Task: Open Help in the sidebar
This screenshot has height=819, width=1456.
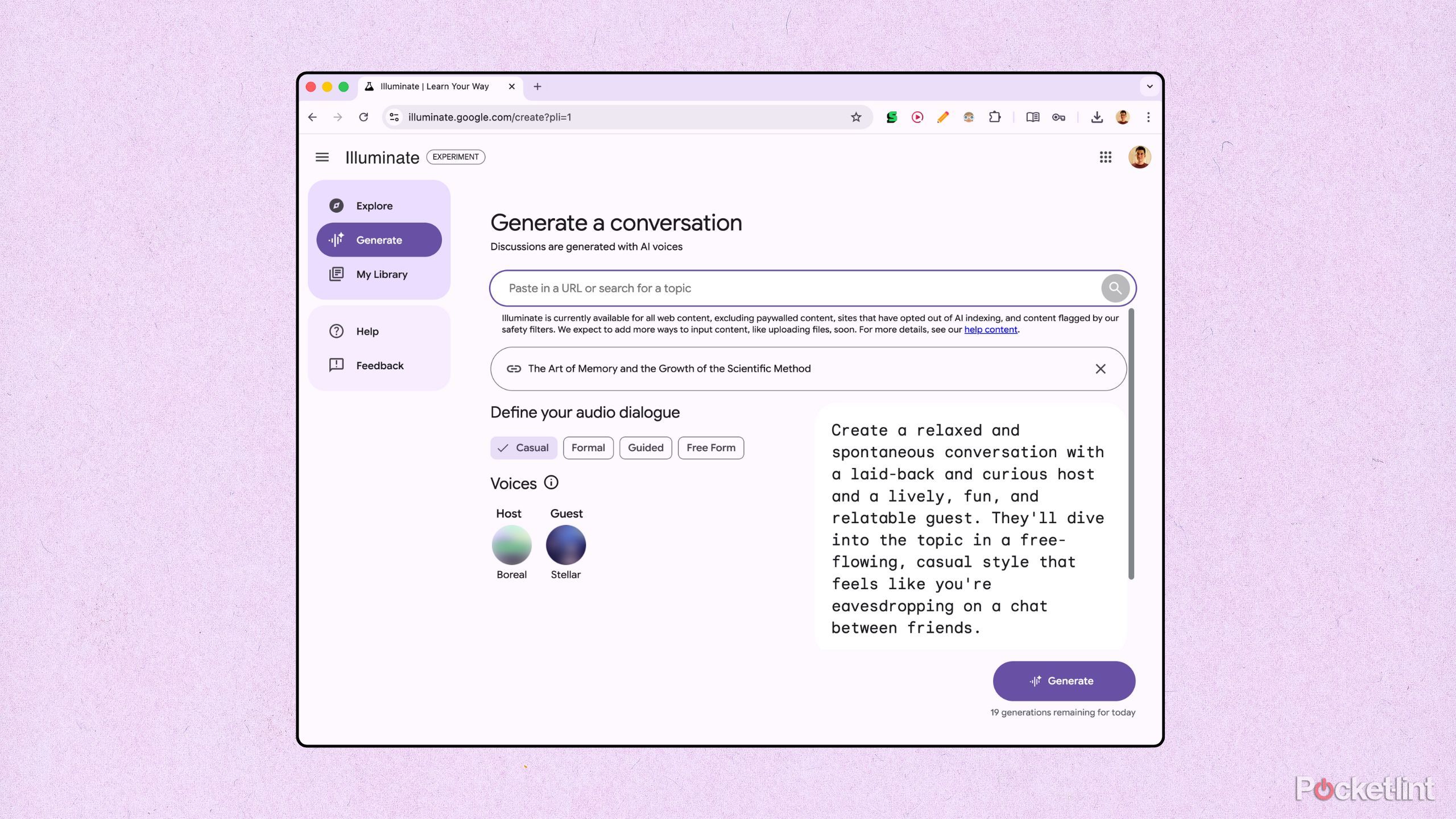Action: point(379,332)
